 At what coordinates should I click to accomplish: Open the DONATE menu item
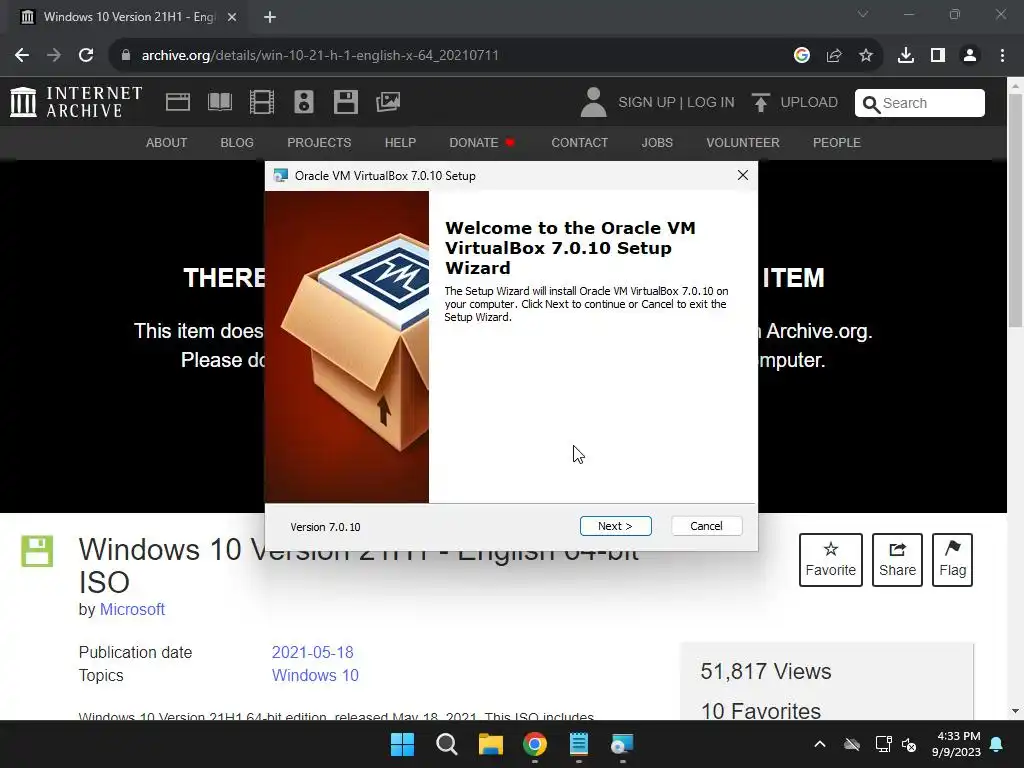tap(482, 142)
